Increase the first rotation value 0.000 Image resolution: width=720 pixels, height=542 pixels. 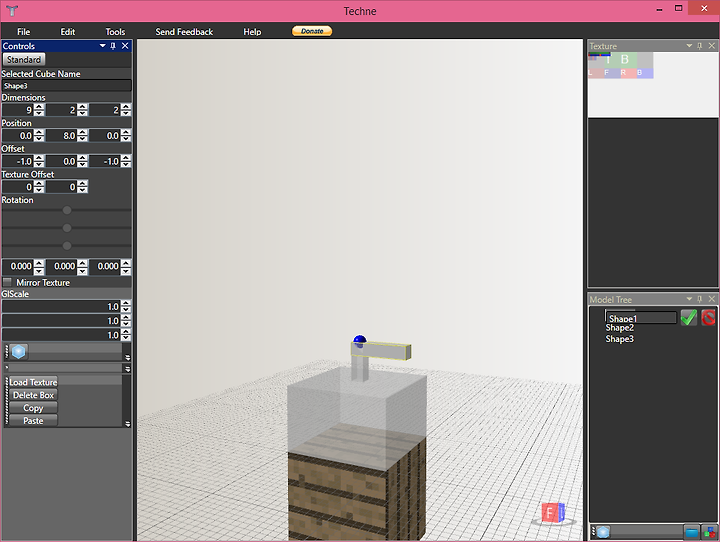click(39, 263)
